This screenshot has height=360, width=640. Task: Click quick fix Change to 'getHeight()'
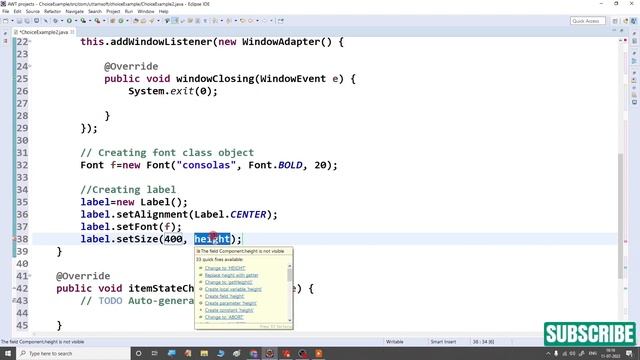(x=229, y=282)
